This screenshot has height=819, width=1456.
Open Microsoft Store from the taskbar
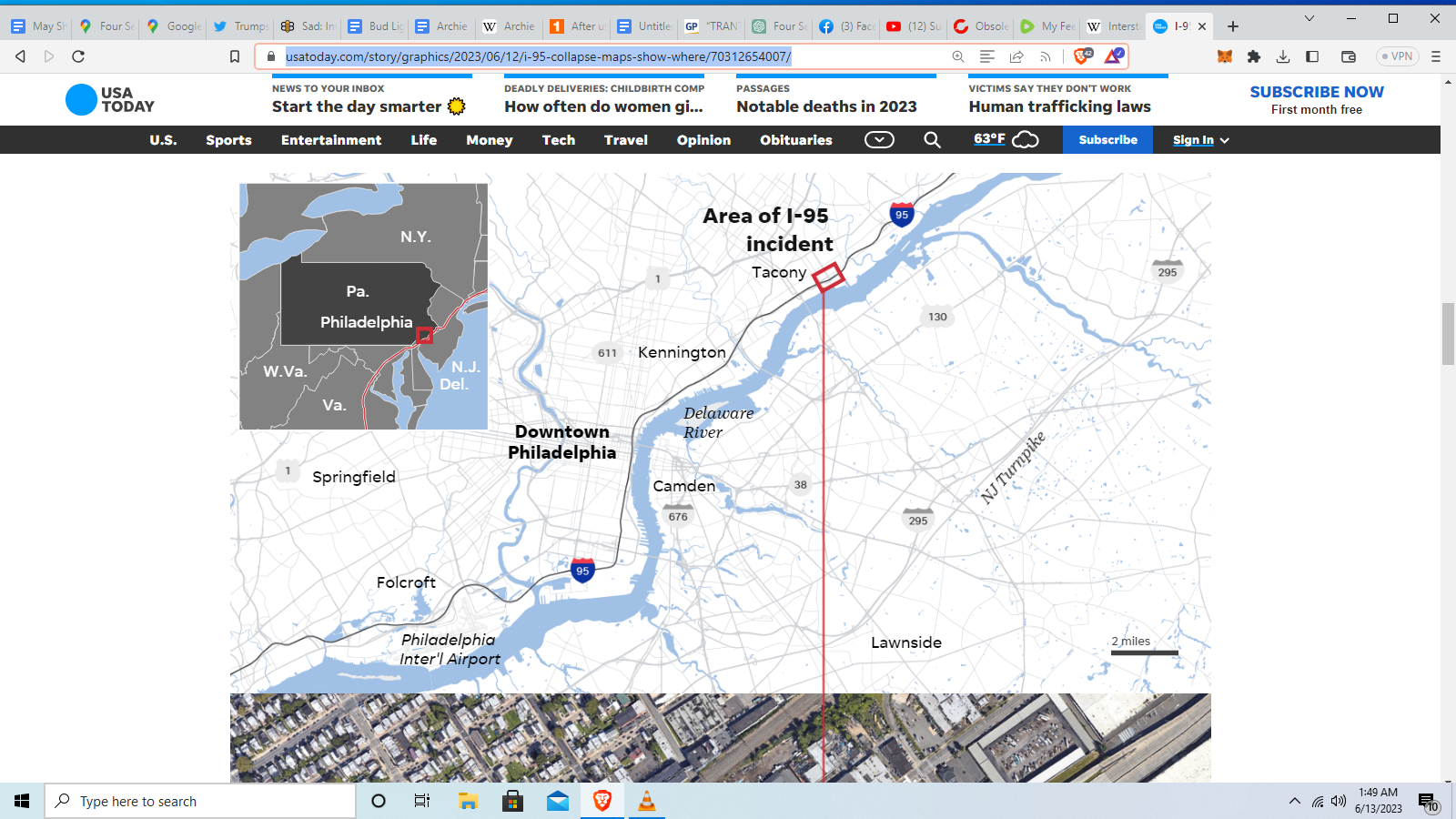pos(512,801)
